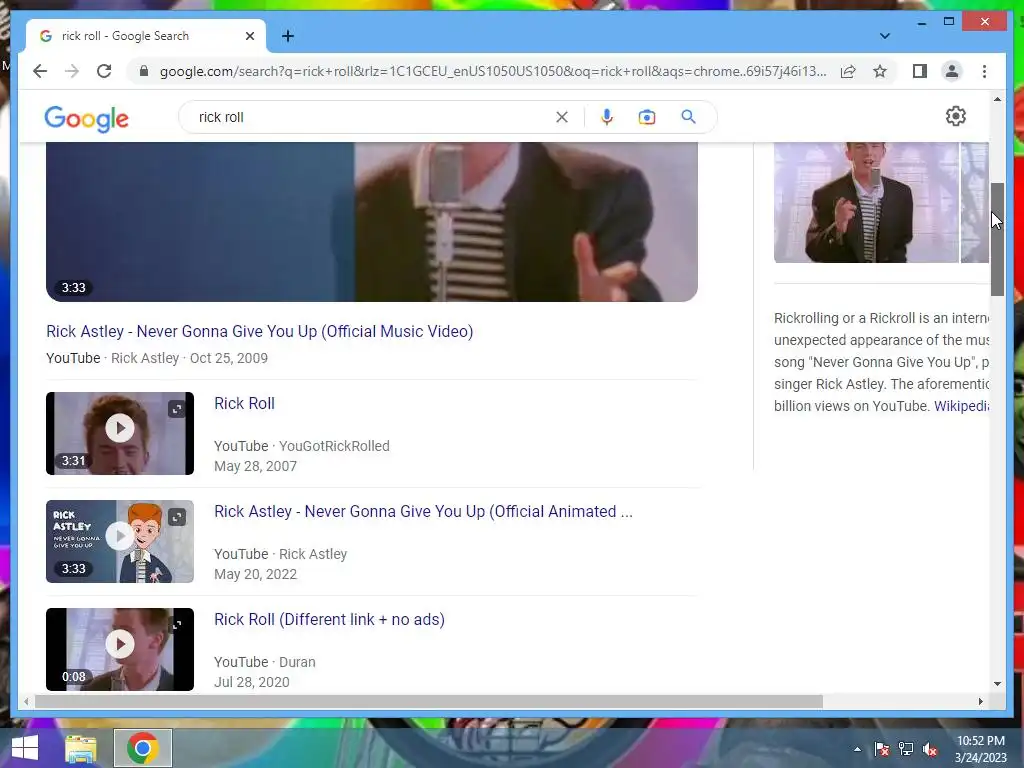Clear the search box with the X
This screenshot has width=1024, height=768.
pos(562,117)
